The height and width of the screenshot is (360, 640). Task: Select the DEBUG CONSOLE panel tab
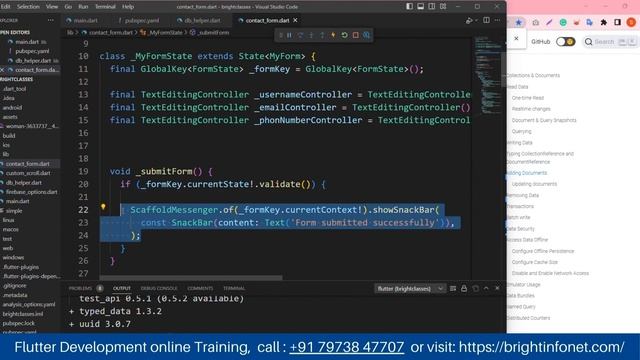(159, 288)
